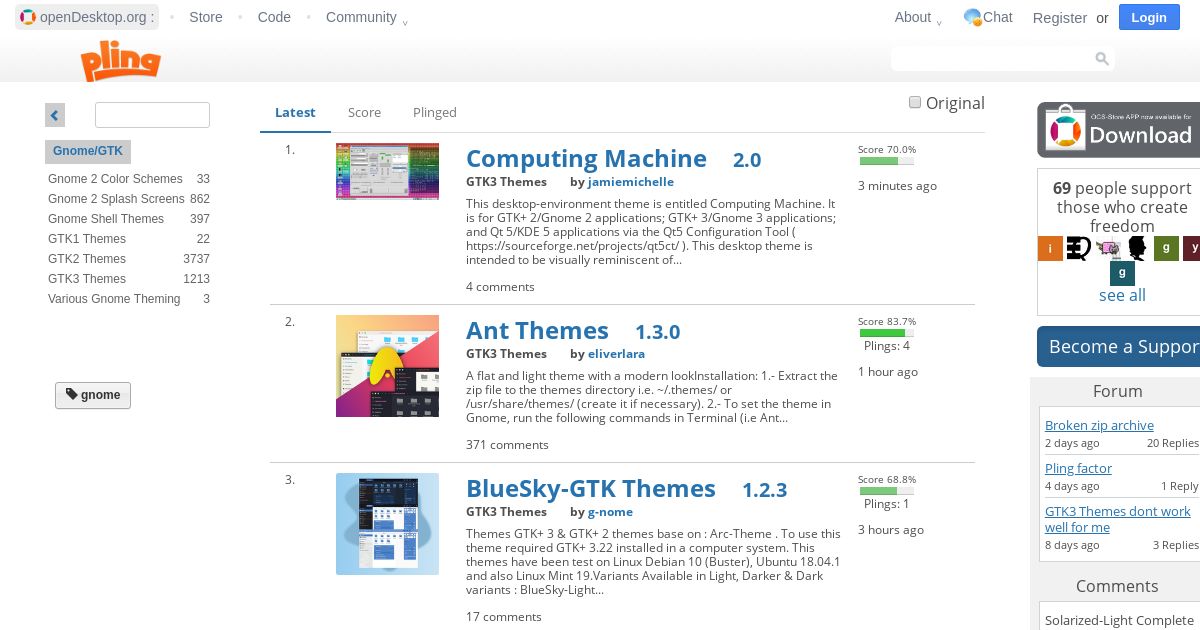Click '371 comments' under Ant Themes
This screenshot has width=1200, height=630.
[x=507, y=445]
